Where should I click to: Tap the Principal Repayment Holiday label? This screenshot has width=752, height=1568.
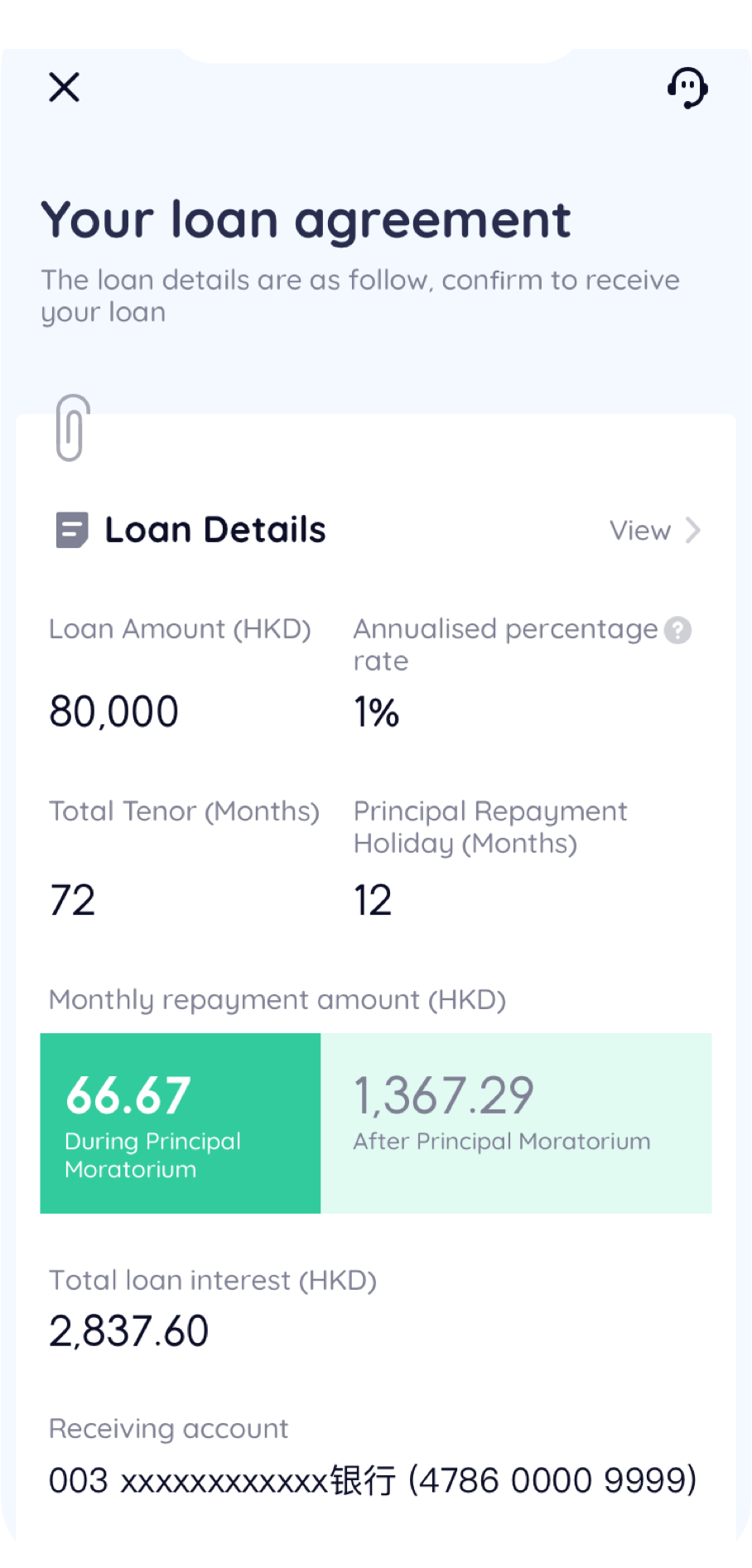[x=489, y=827]
